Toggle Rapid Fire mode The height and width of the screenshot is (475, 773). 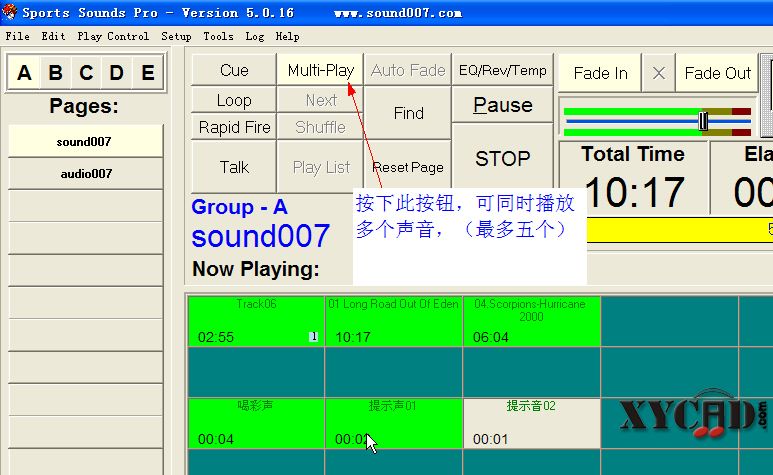(x=234, y=127)
